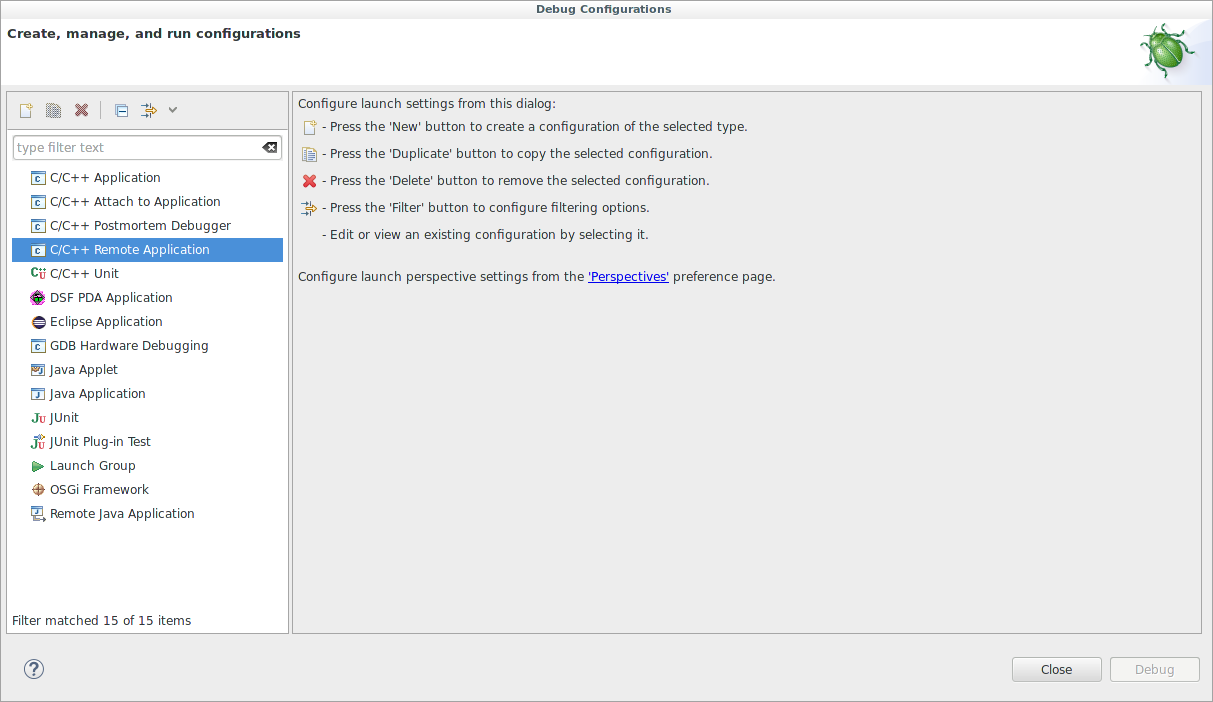Select 'C/C++ Unit' configuration type
This screenshot has width=1213, height=702.
click(84, 274)
